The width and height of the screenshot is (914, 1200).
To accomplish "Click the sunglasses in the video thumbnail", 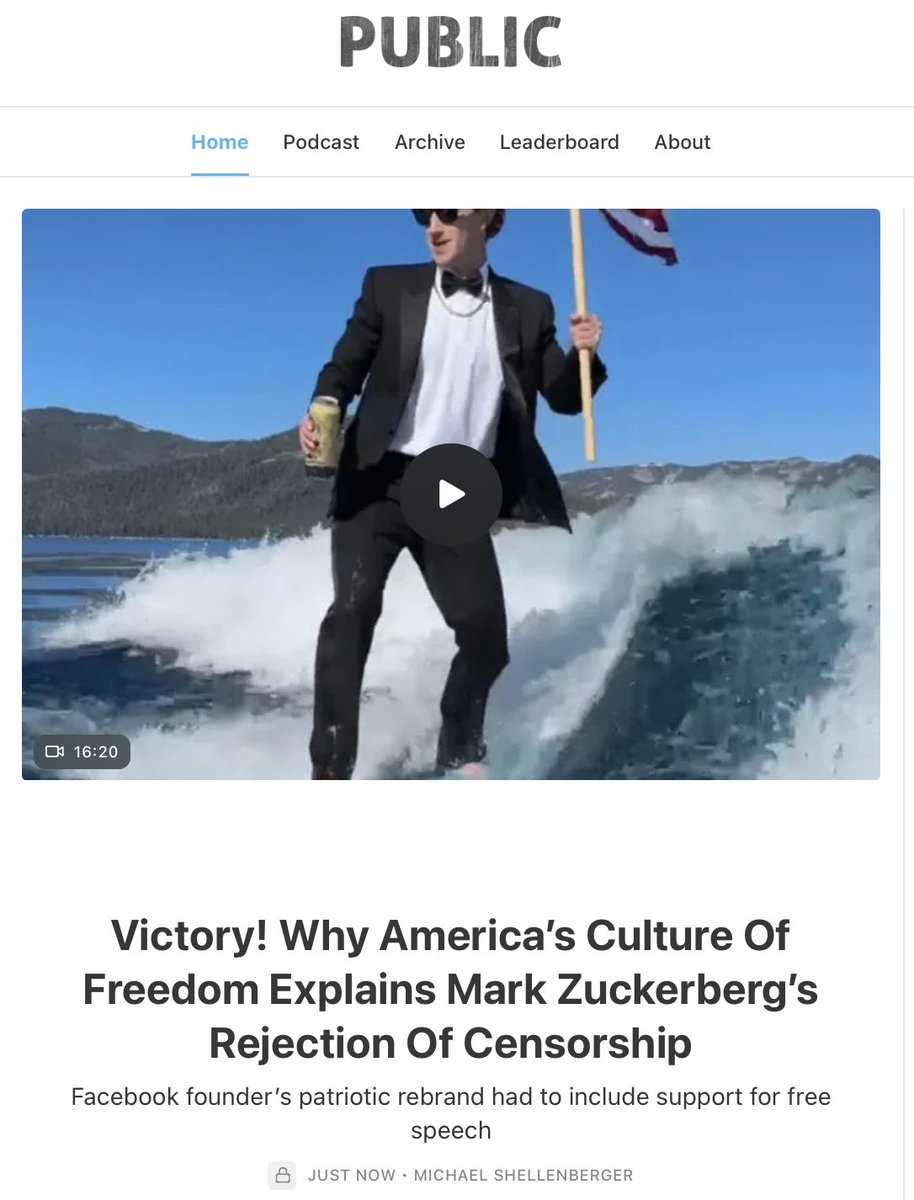I will [436, 217].
